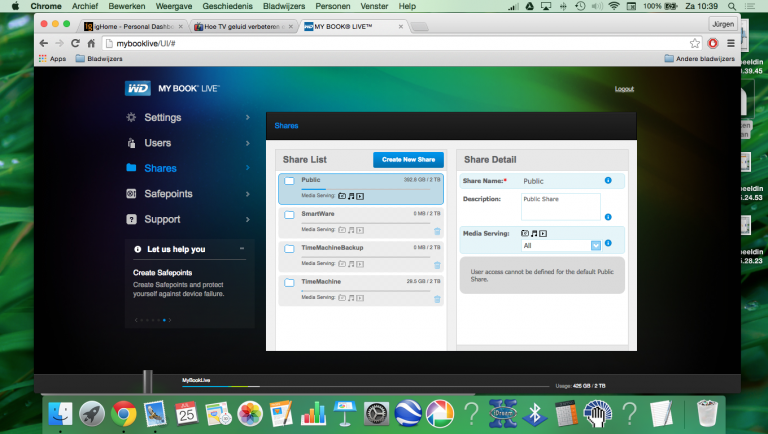This screenshot has height=434, width=768.
Task: Switch to the igHome Personal Dashboard tab
Action: (x=134, y=26)
